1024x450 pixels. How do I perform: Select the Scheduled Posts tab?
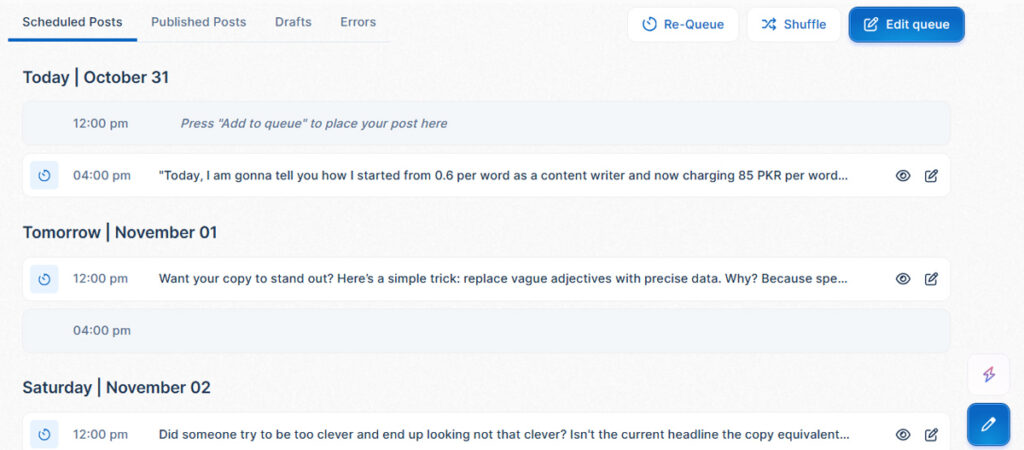click(72, 22)
